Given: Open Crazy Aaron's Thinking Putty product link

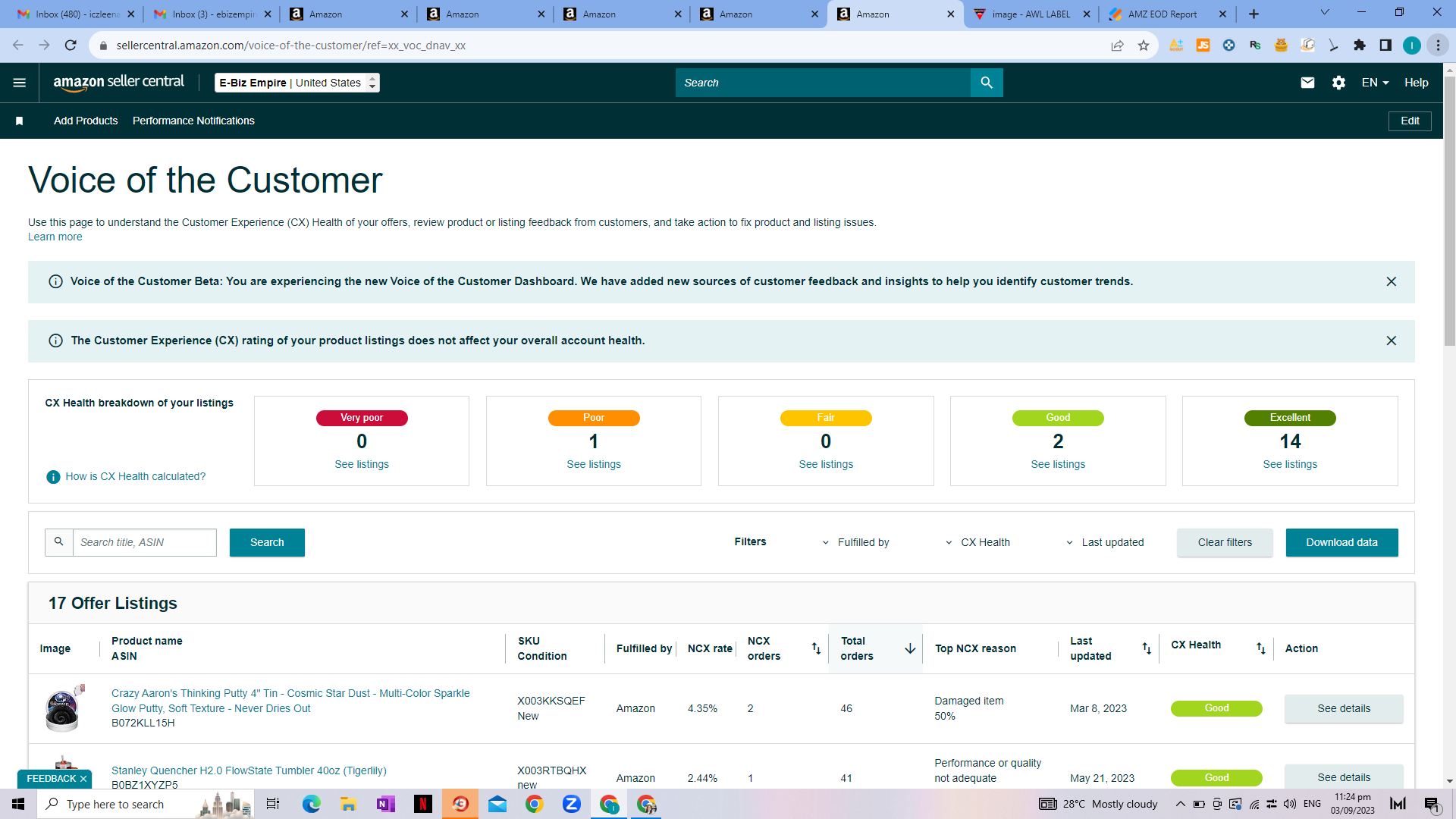Looking at the screenshot, I should [x=290, y=701].
